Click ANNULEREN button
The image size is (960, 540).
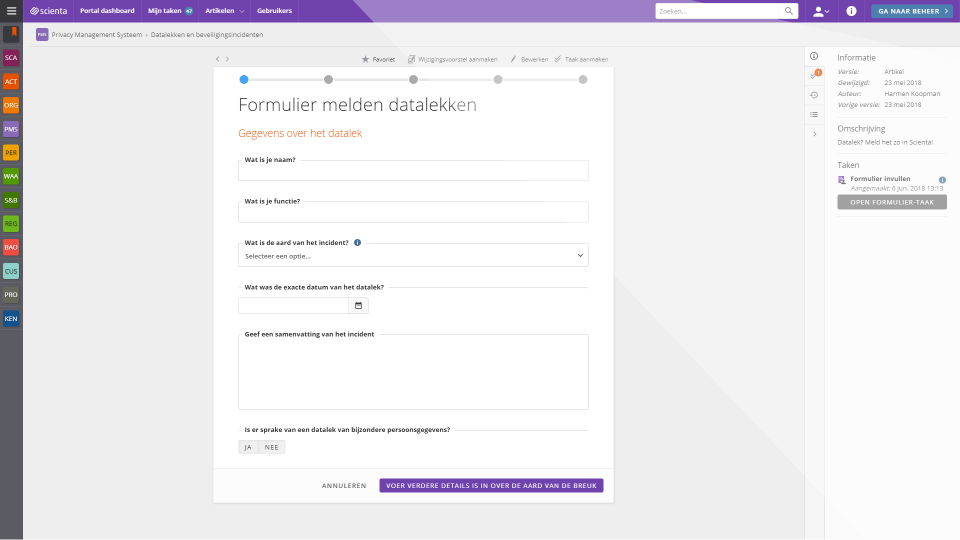[x=344, y=486]
